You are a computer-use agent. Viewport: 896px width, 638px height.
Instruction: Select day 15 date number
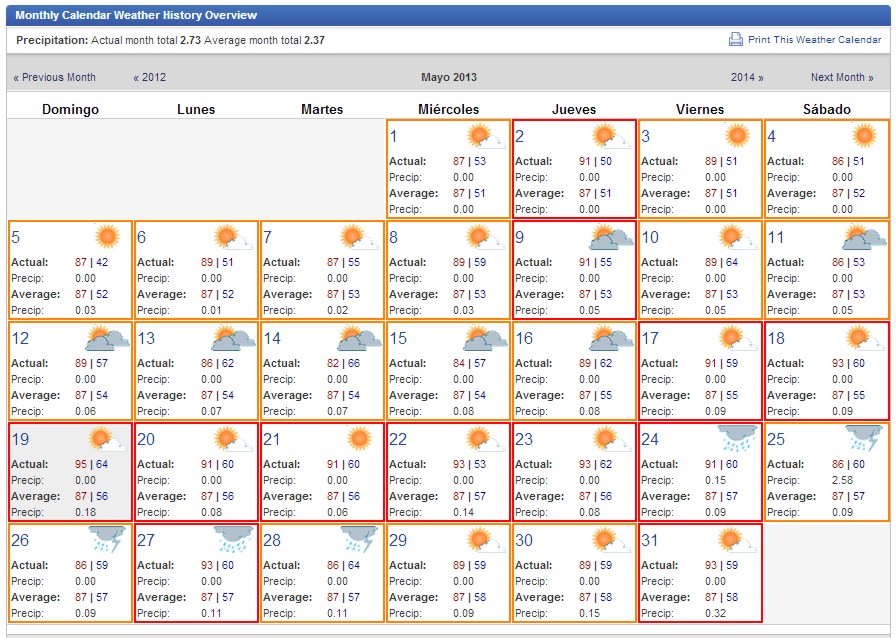pyautogui.click(x=398, y=338)
